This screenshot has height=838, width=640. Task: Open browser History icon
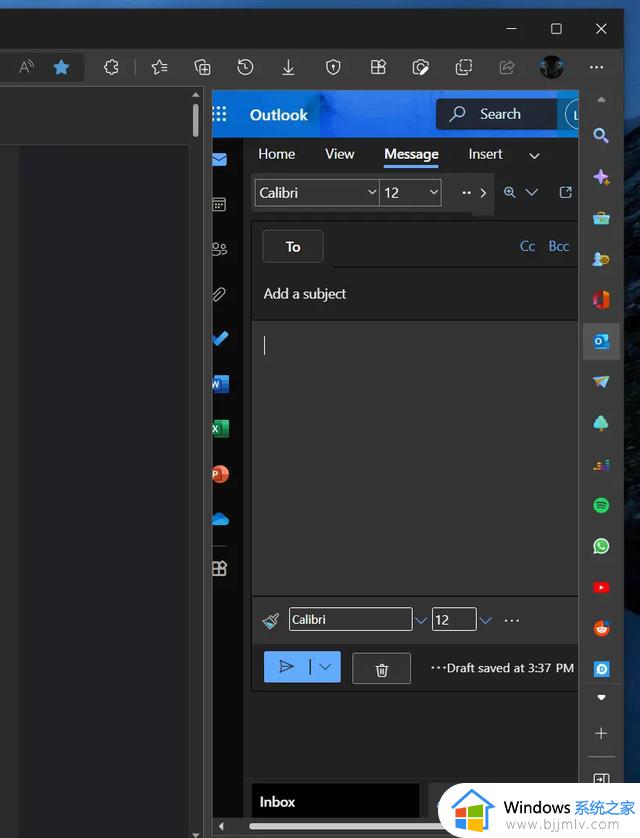(x=245, y=67)
